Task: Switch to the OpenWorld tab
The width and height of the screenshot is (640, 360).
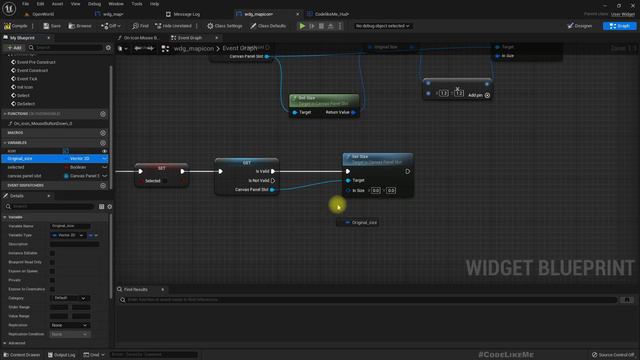Action: [40, 14]
